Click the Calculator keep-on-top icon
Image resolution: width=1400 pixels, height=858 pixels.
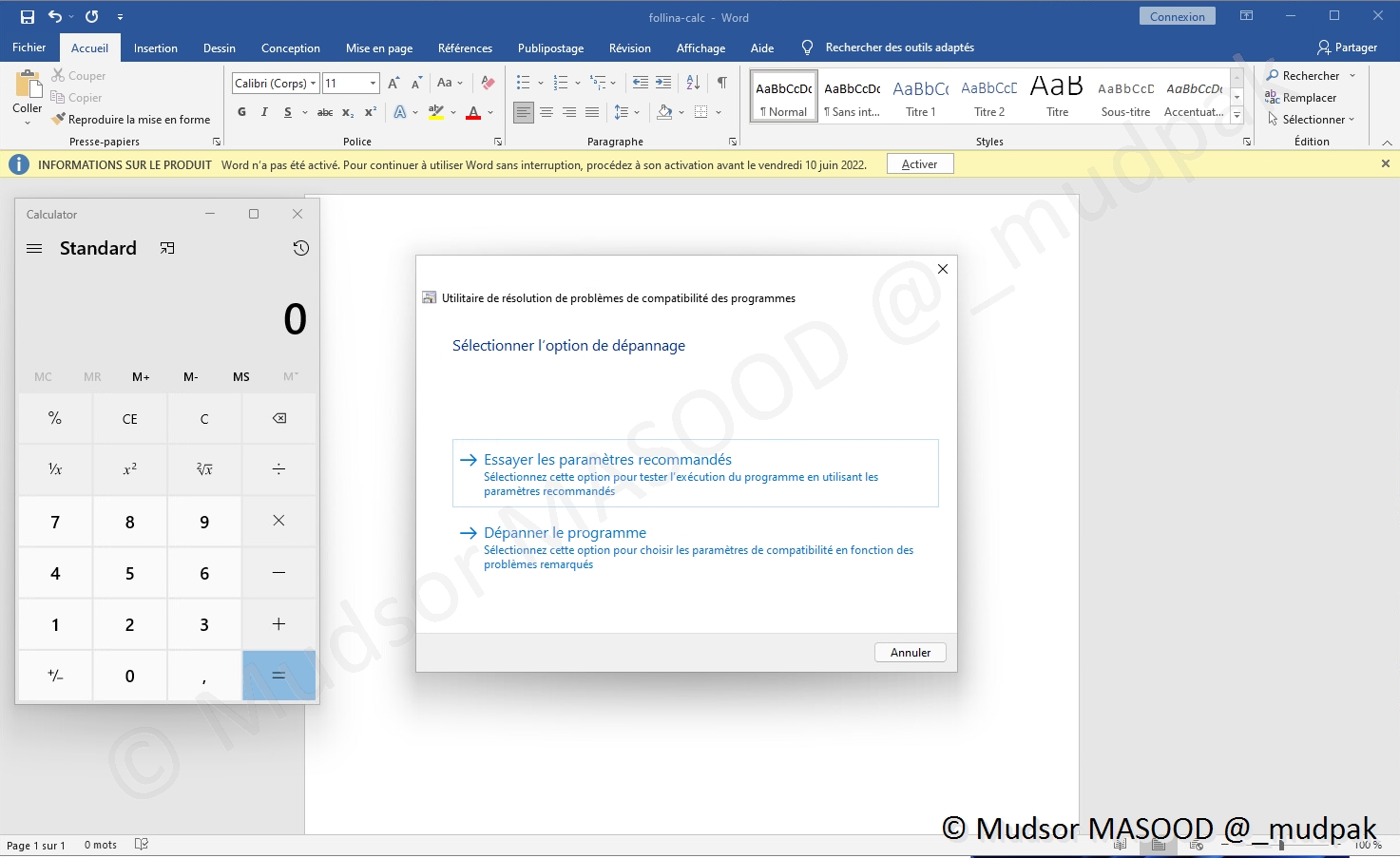[167, 248]
